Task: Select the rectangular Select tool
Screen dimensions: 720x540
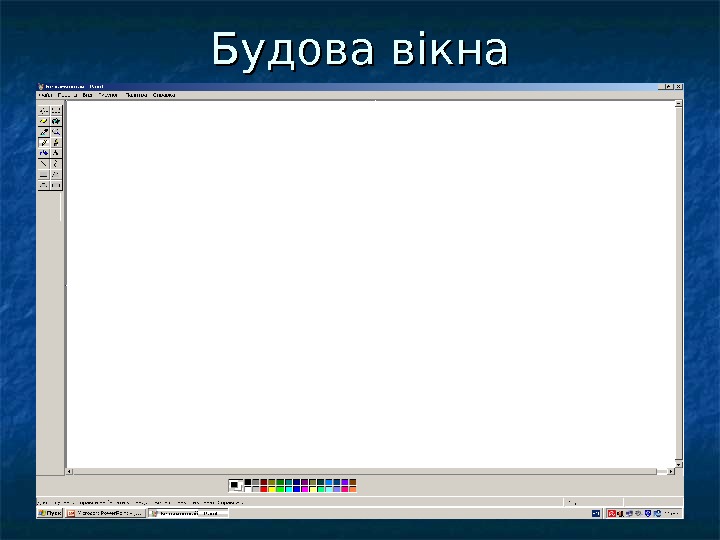Action: pyautogui.click(x=56, y=111)
